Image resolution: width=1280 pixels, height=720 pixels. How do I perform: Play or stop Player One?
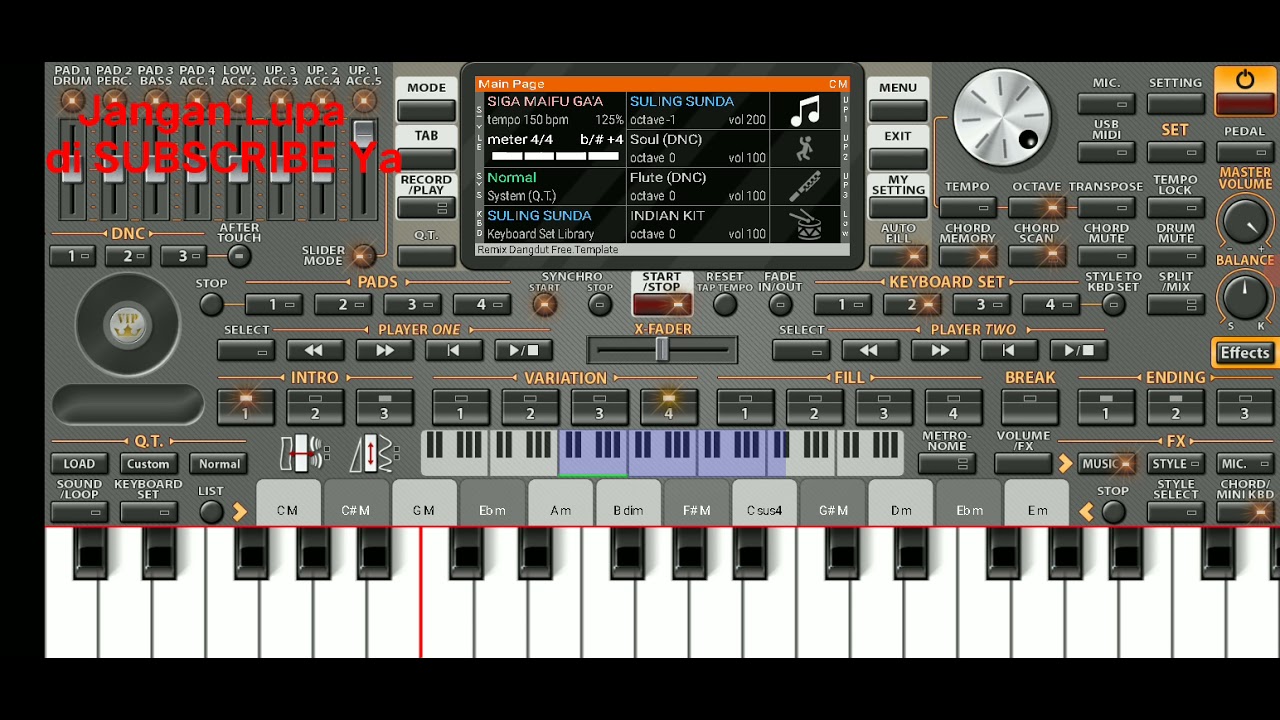tap(523, 350)
